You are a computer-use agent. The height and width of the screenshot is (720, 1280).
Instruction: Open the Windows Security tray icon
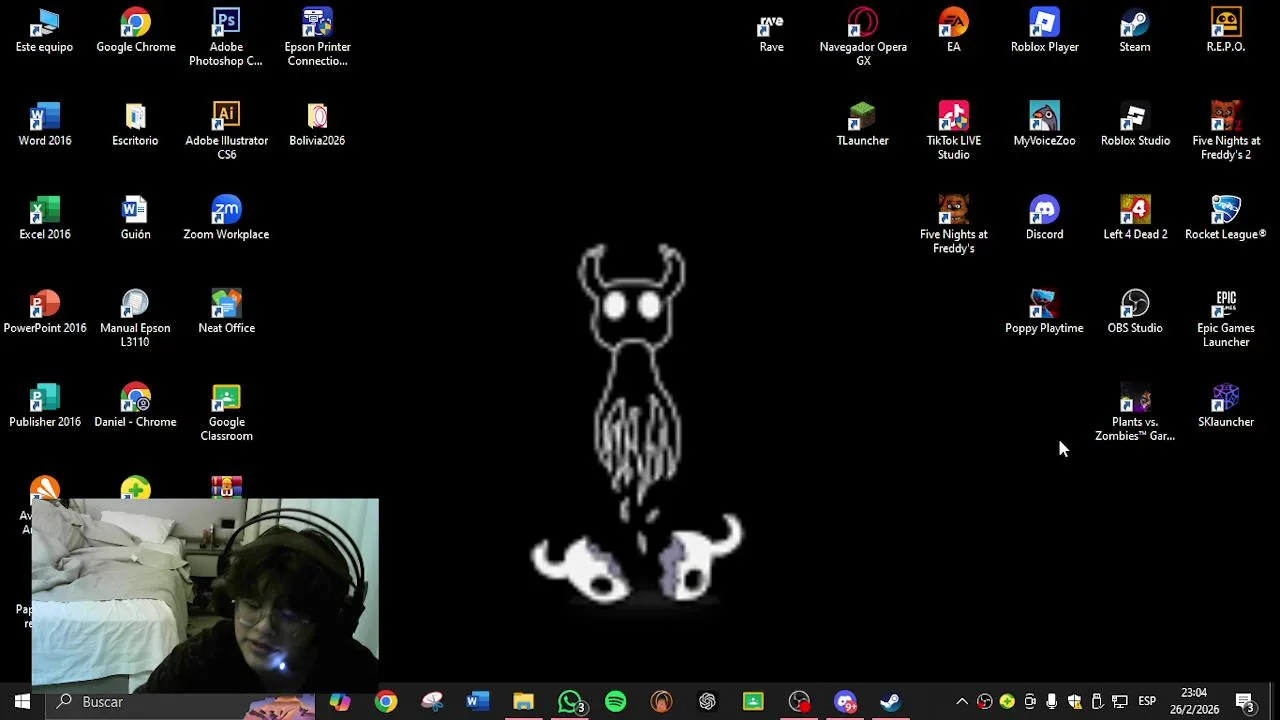1075,702
